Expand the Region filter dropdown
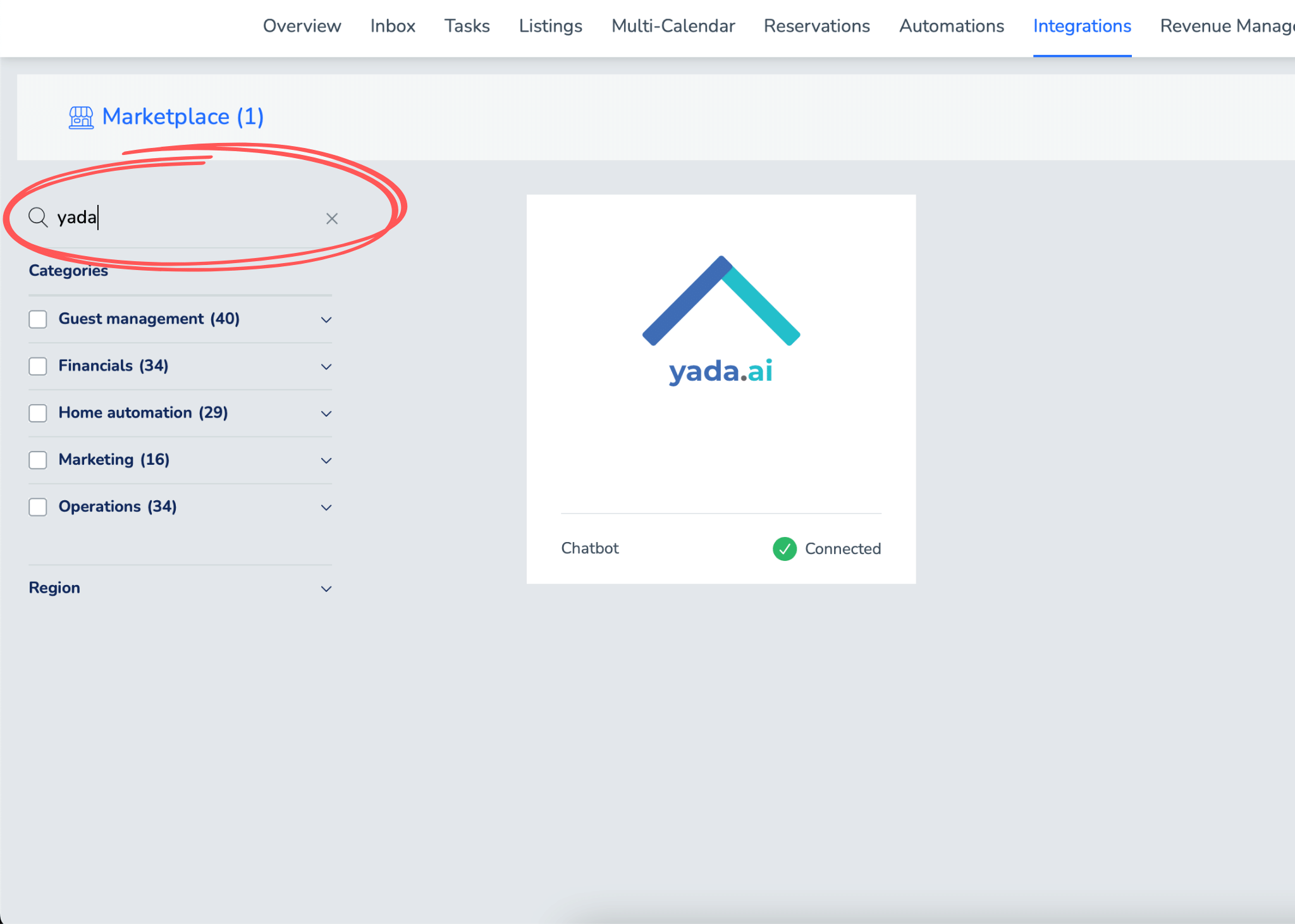Viewport: 1295px width, 924px height. point(326,589)
